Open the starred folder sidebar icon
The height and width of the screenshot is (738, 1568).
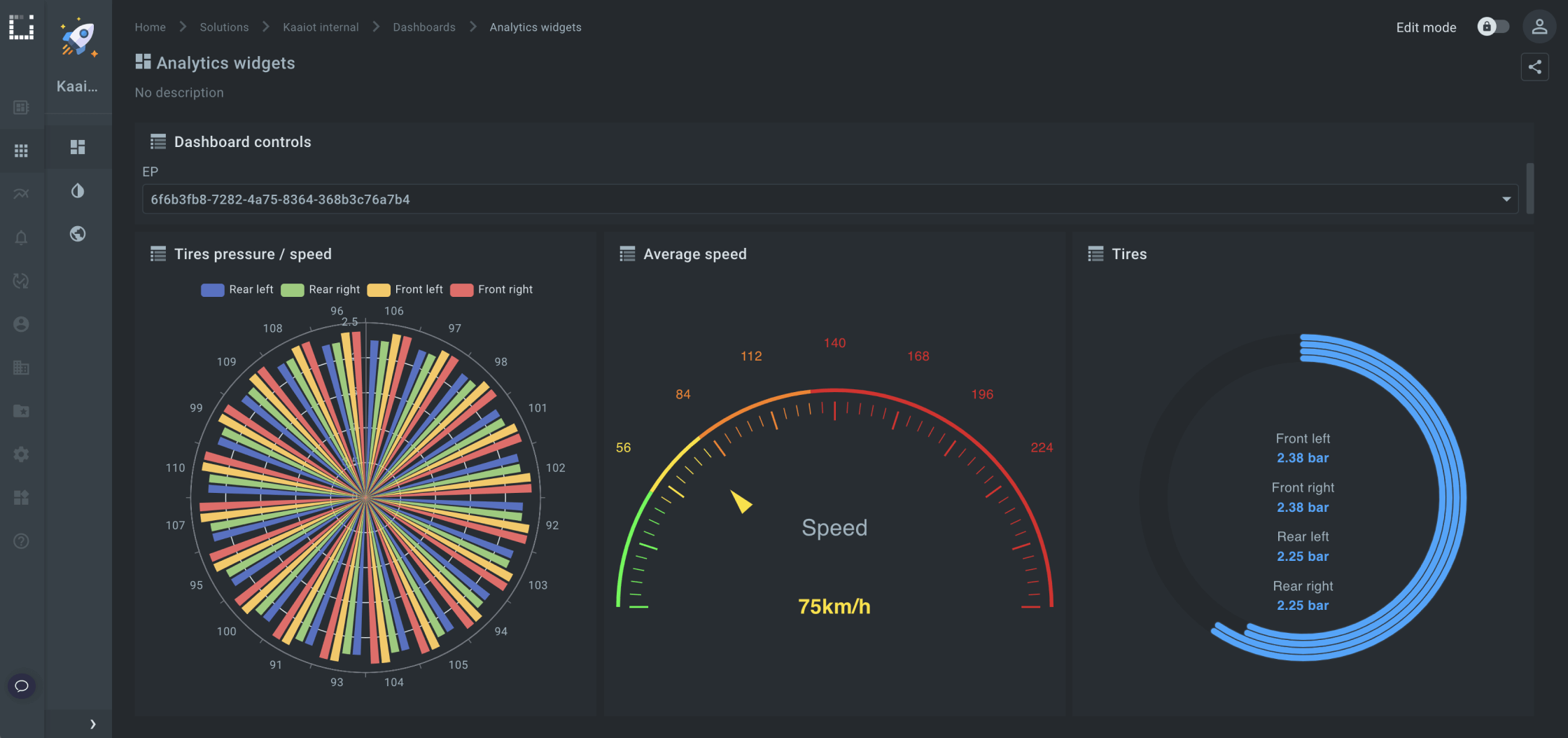click(x=21, y=411)
